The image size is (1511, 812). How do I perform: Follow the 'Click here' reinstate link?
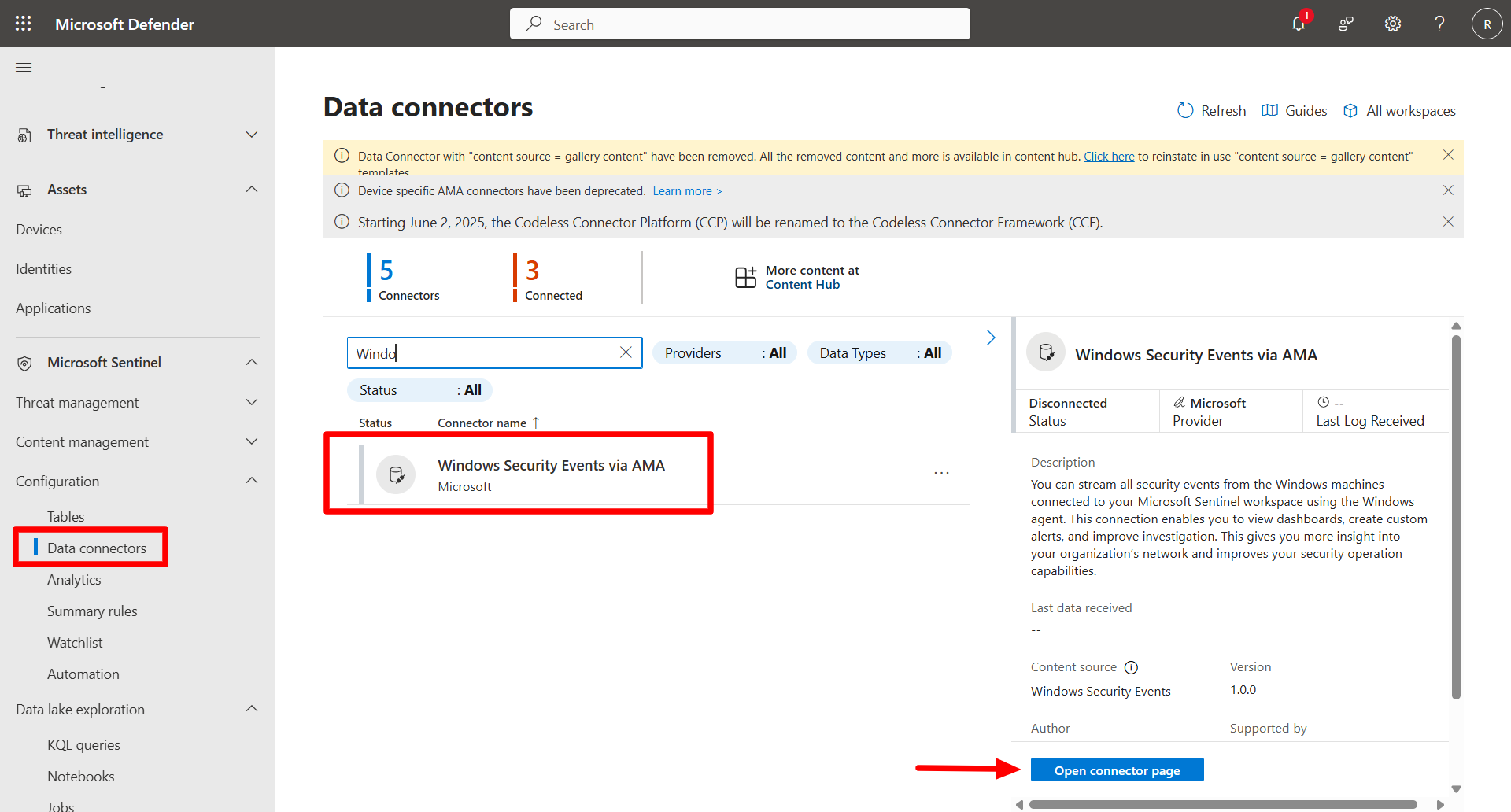pos(1109,157)
